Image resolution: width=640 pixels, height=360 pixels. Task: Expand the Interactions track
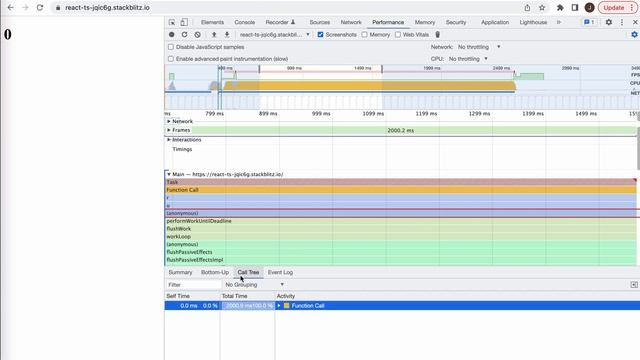tap(169, 140)
